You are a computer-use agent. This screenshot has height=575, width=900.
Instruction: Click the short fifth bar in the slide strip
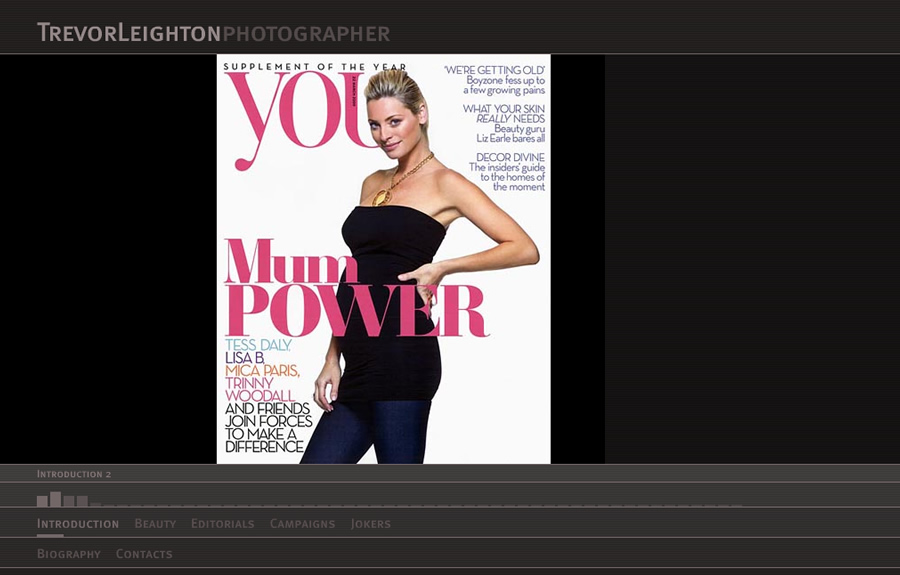(x=96, y=505)
